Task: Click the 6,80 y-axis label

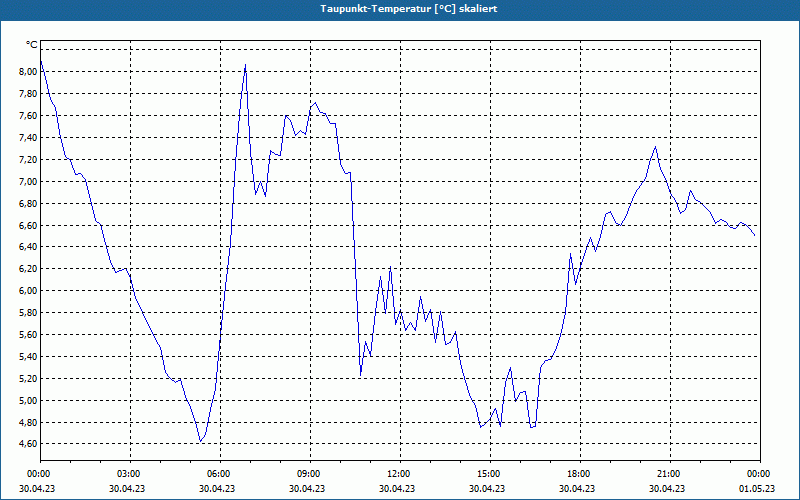Action: click(x=28, y=204)
